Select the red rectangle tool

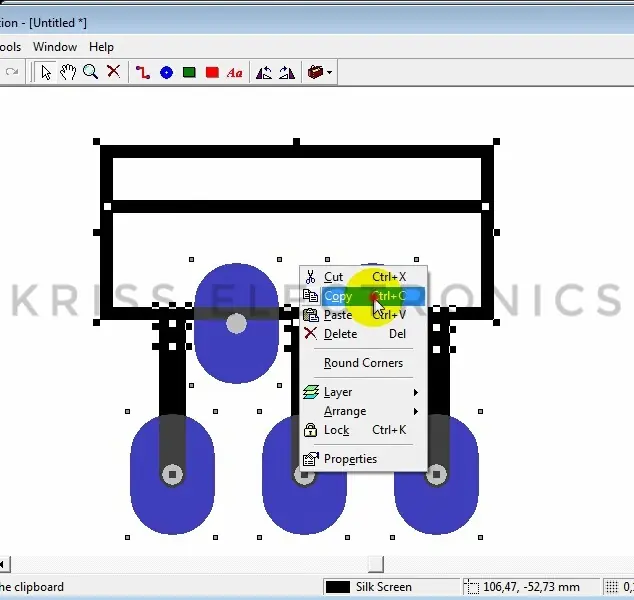pos(212,73)
